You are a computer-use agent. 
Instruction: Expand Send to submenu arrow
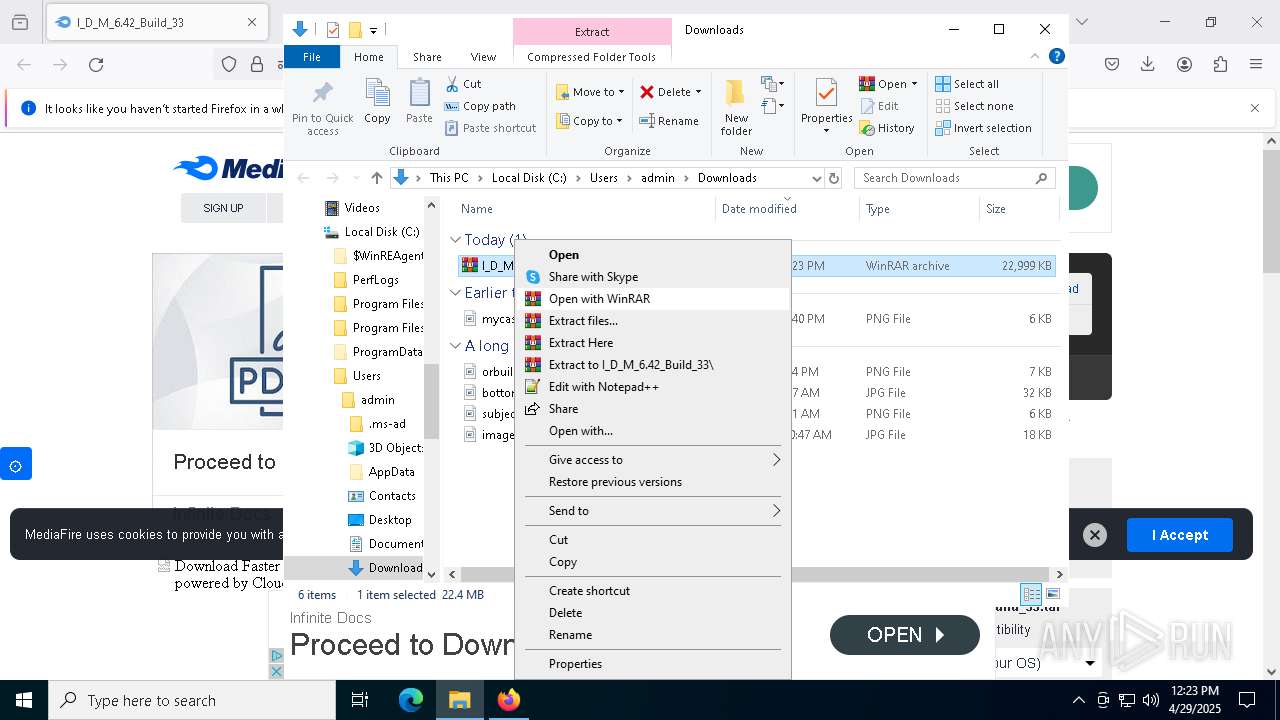(776, 511)
